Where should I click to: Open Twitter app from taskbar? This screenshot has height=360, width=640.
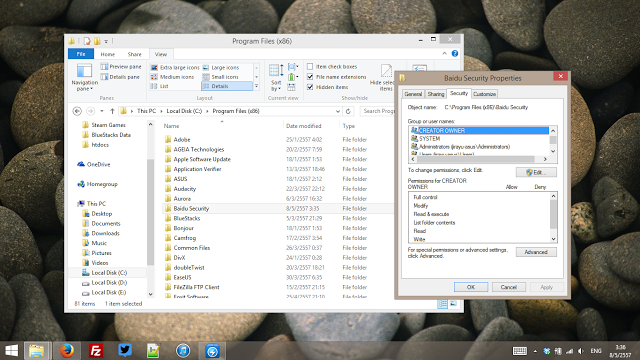[124, 351]
